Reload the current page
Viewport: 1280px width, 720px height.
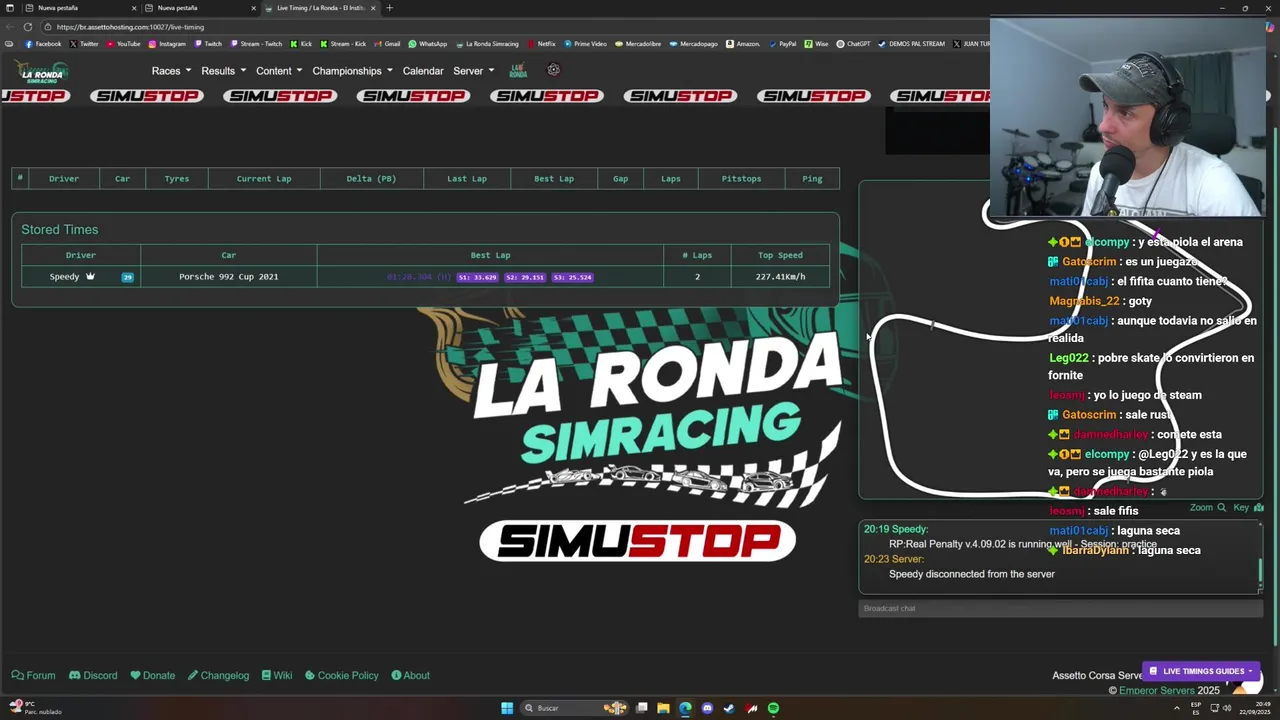(x=28, y=27)
